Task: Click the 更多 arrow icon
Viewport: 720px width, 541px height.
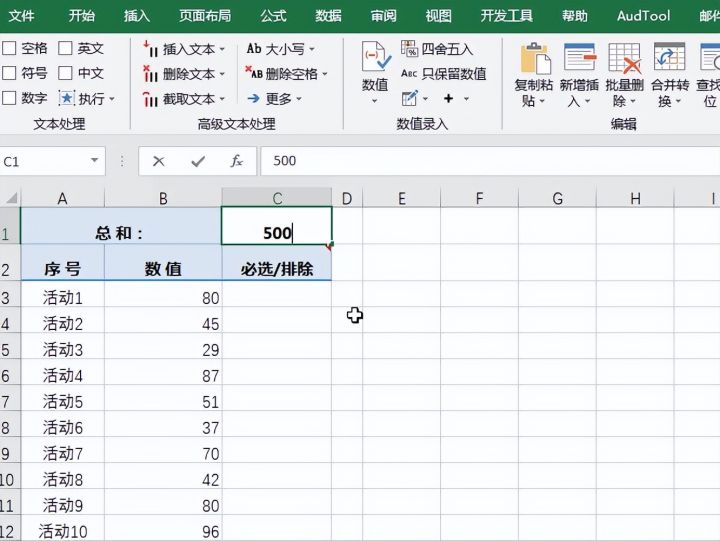Action: pyautogui.click(x=253, y=98)
